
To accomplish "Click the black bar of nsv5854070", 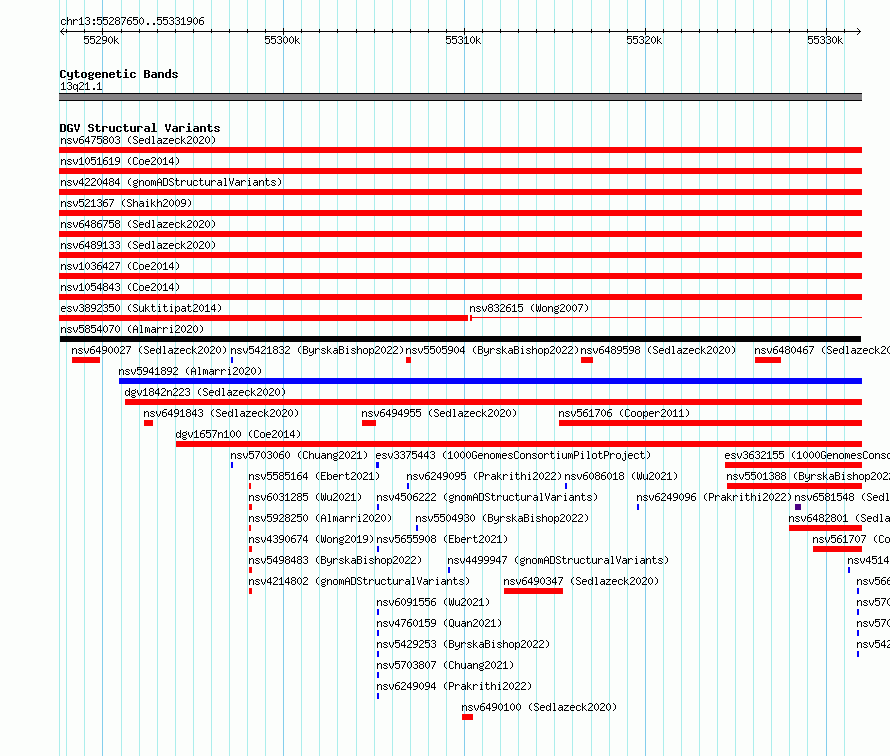I will click(x=460, y=339).
